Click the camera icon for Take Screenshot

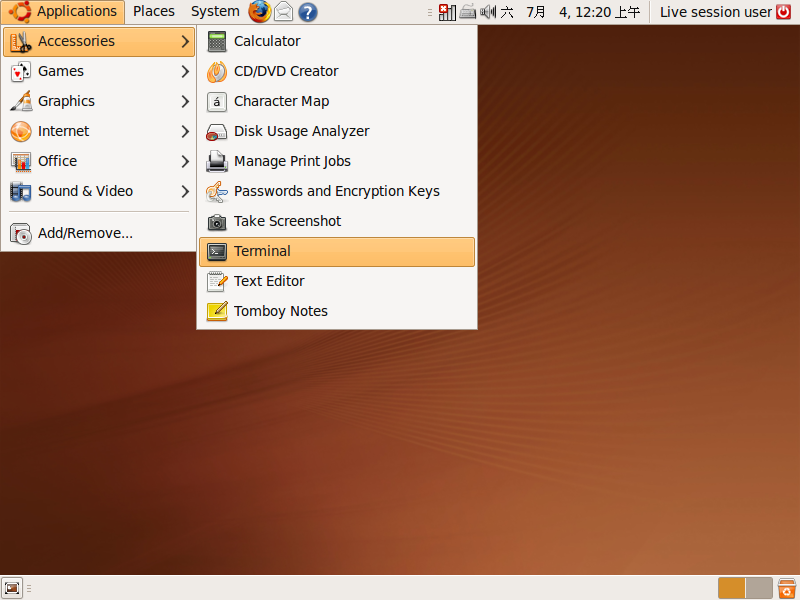[x=217, y=221]
